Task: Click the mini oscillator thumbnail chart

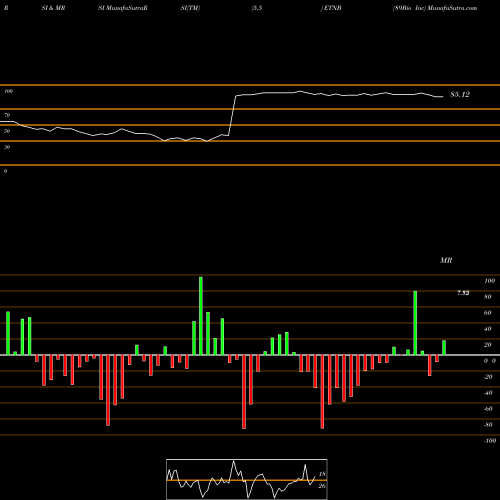Action: 247,479
